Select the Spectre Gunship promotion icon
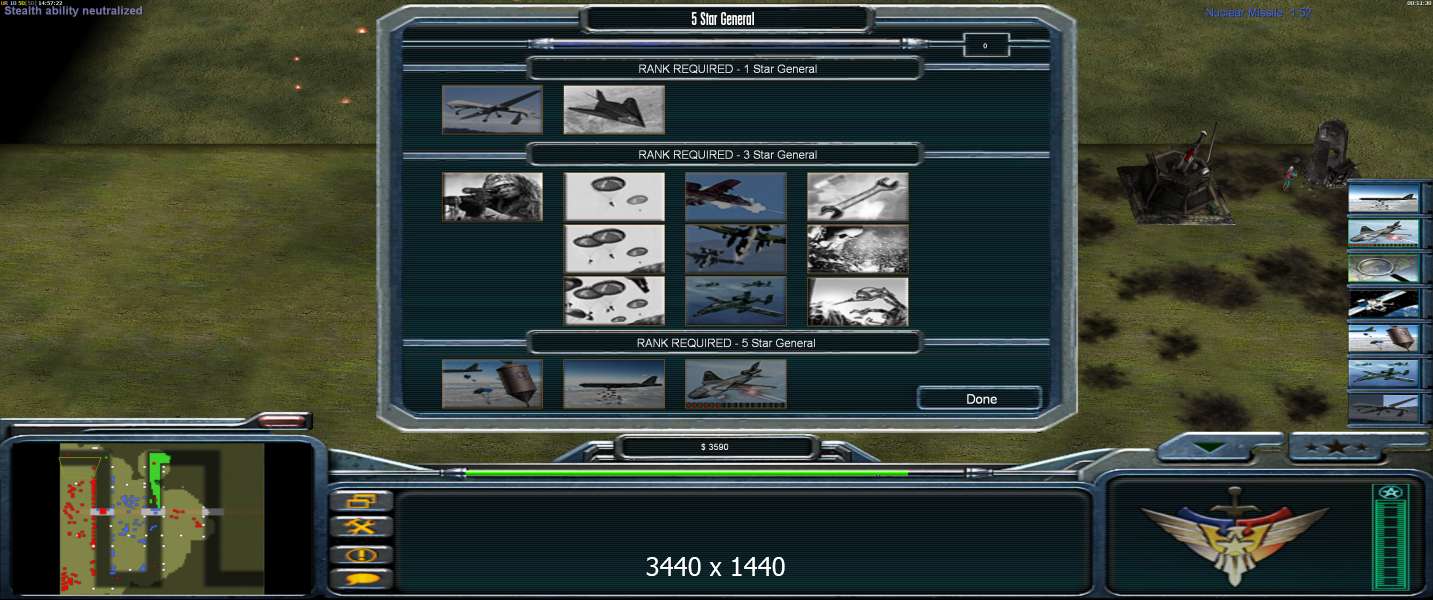The height and width of the screenshot is (600, 1433). point(736,384)
